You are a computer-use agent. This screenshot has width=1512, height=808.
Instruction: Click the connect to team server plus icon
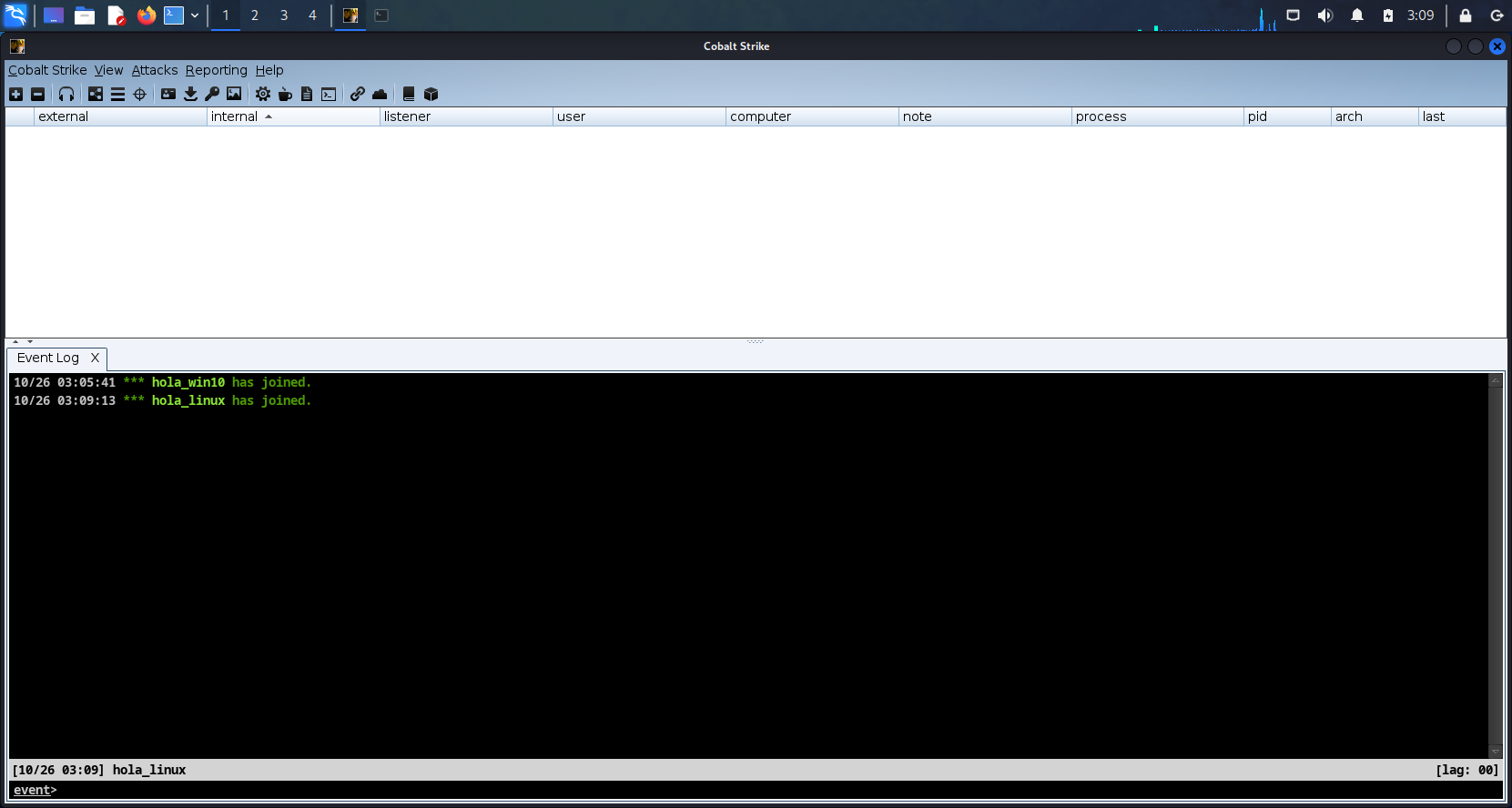(15, 94)
